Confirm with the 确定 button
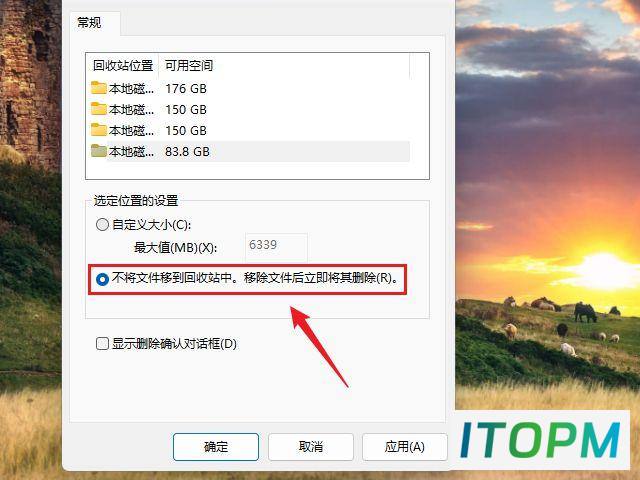The height and width of the screenshot is (480, 640). click(x=216, y=447)
